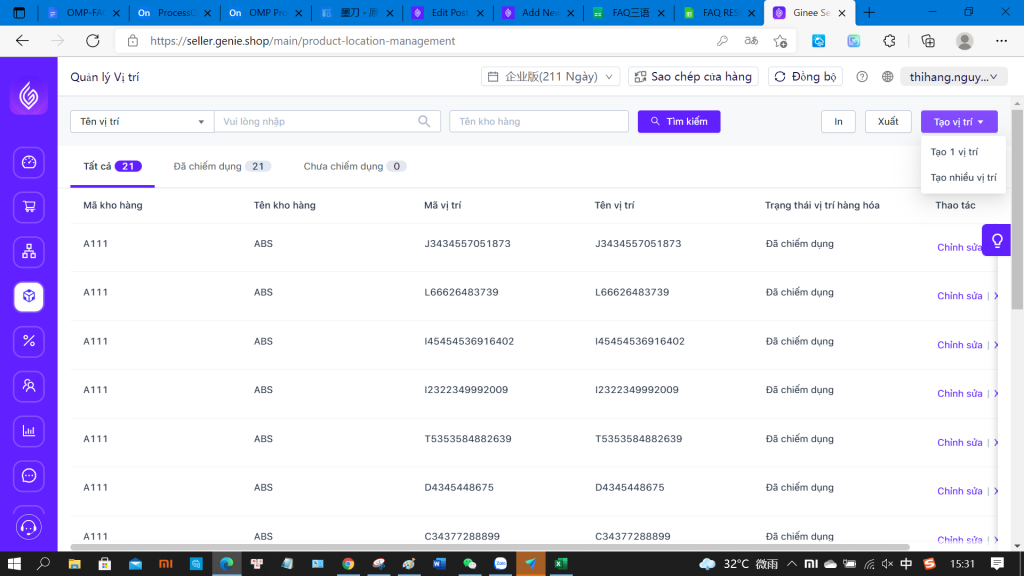Open the customers person sidebar icon
The image size is (1024, 576).
(29, 386)
